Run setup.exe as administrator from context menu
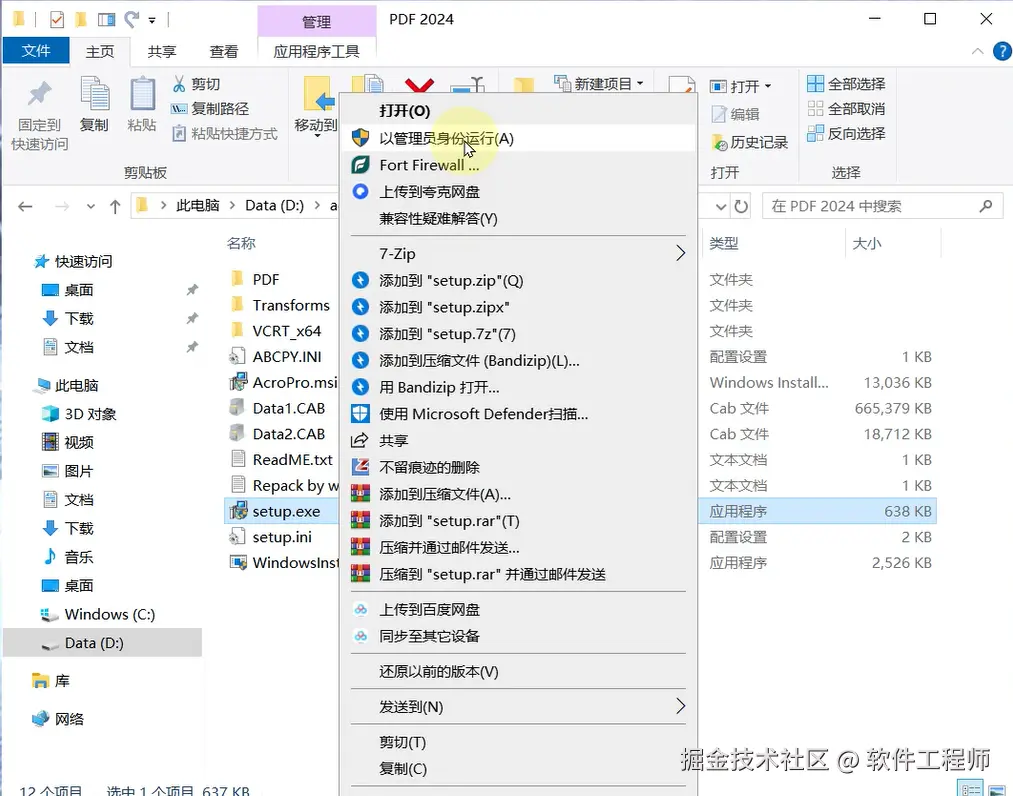Viewport: 1013px width, 796px height. 518,138
